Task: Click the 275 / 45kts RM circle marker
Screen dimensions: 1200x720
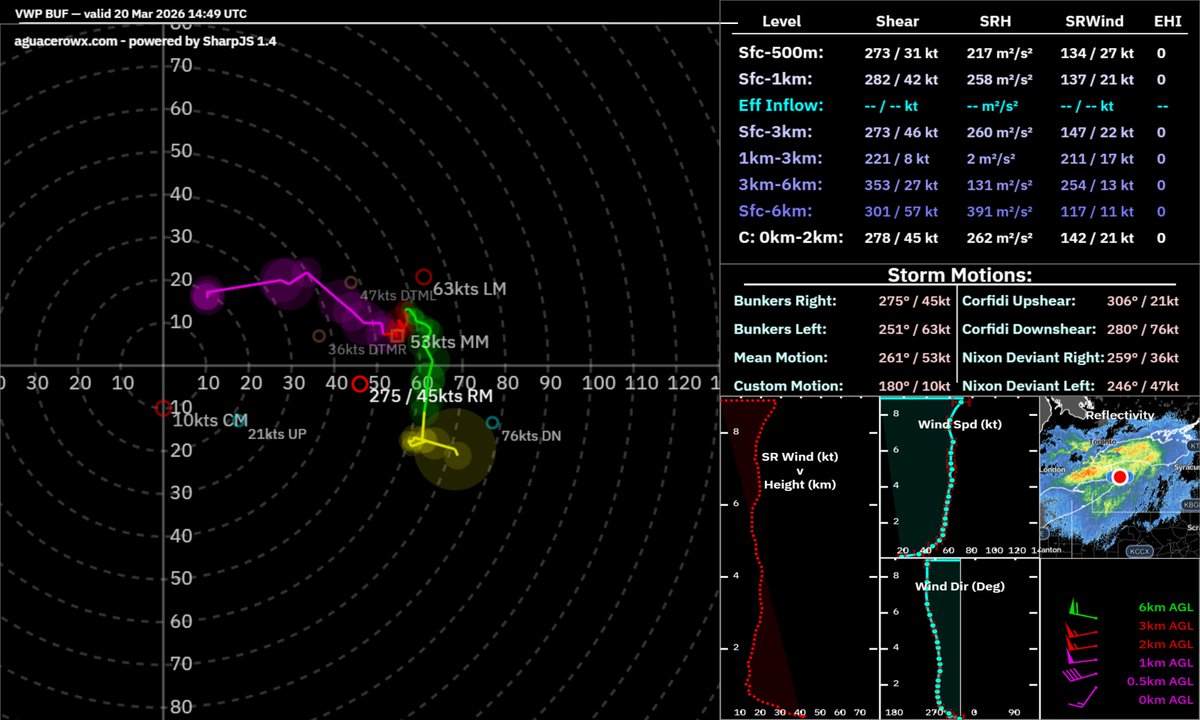Action: point(359,384)
